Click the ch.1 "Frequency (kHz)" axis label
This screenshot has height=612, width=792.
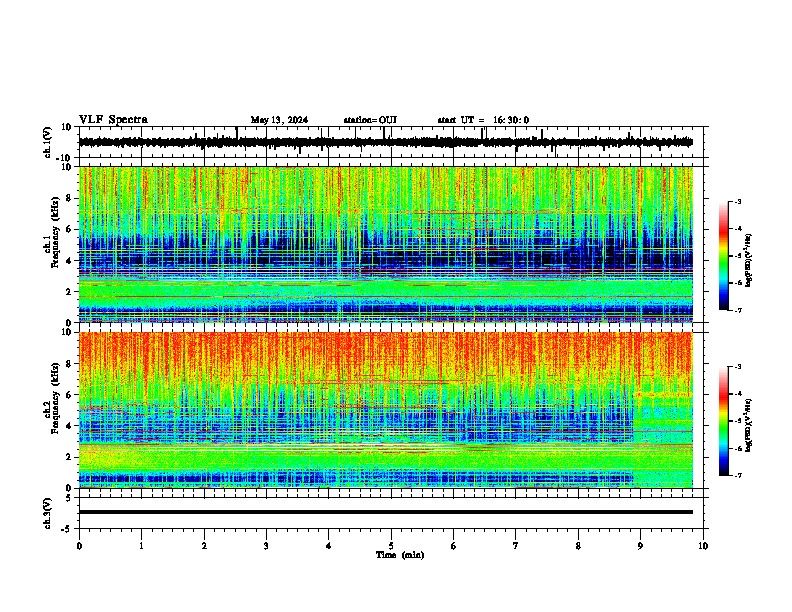[55, 232]
